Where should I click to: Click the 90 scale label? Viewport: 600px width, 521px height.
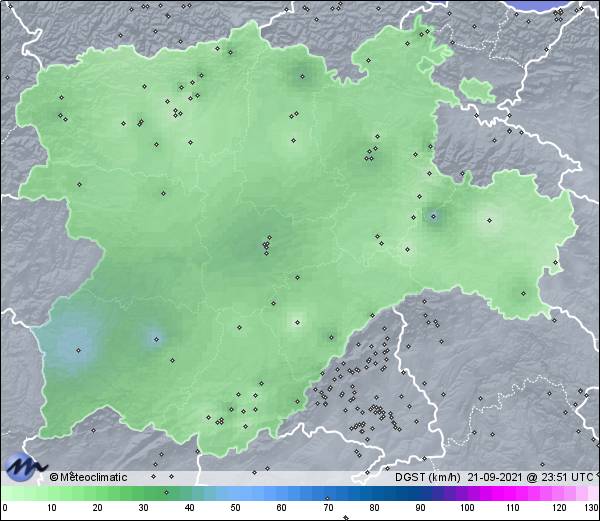(x=420, y=508)
